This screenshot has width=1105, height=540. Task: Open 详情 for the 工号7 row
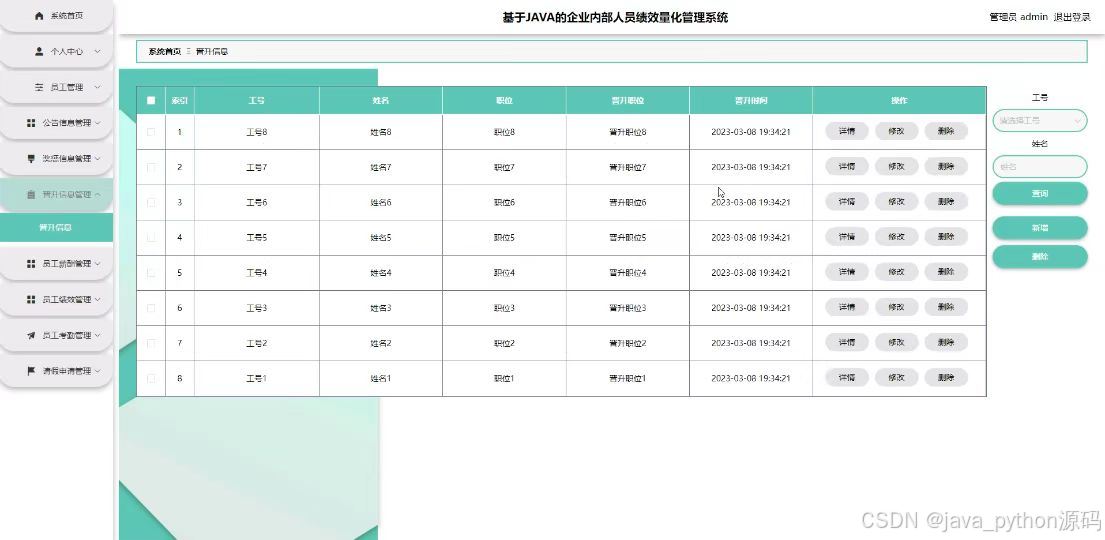pos(846,166)
